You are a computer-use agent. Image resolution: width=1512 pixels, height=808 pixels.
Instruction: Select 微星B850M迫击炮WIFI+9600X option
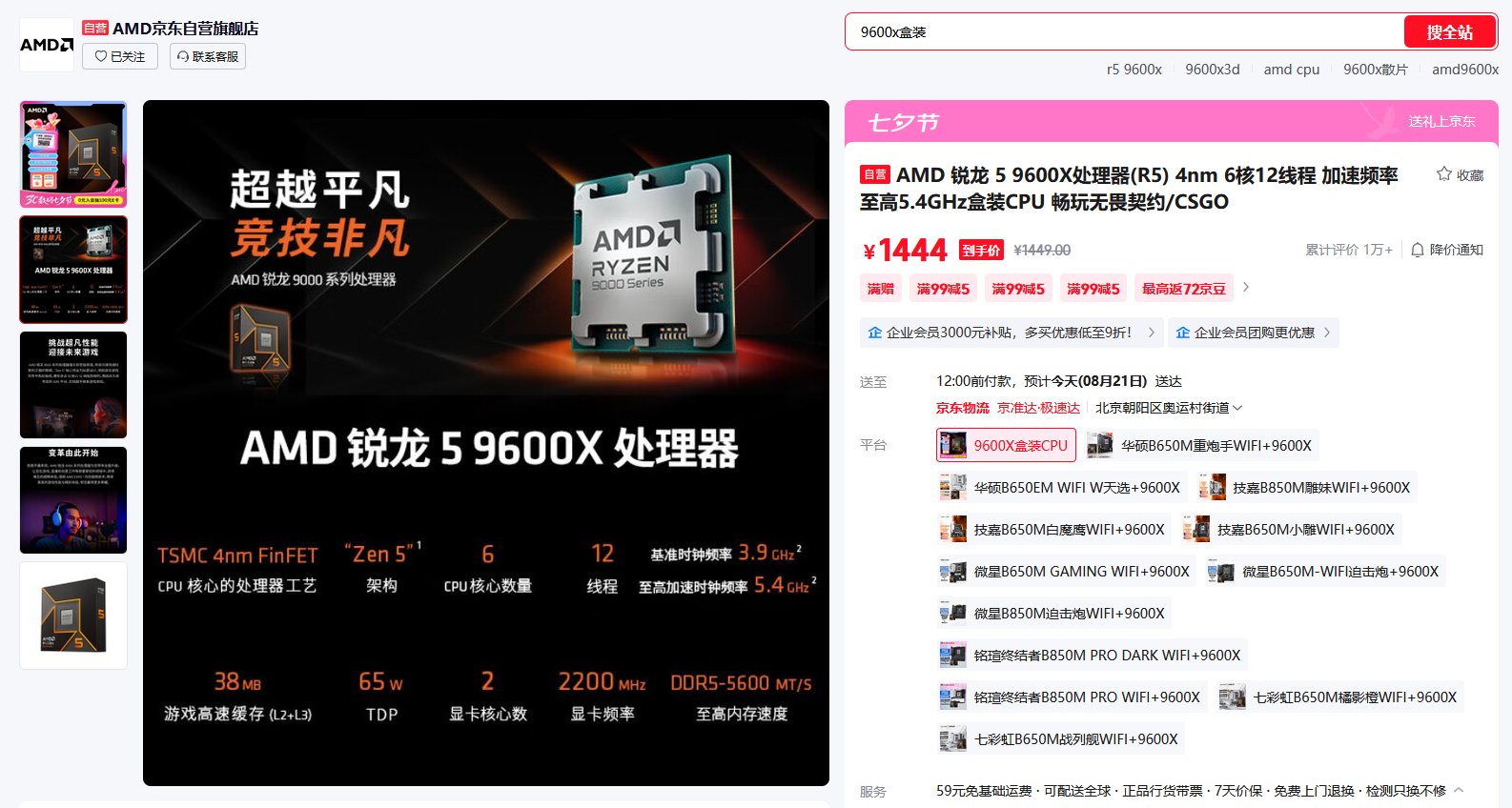[x=1053, y=613]
